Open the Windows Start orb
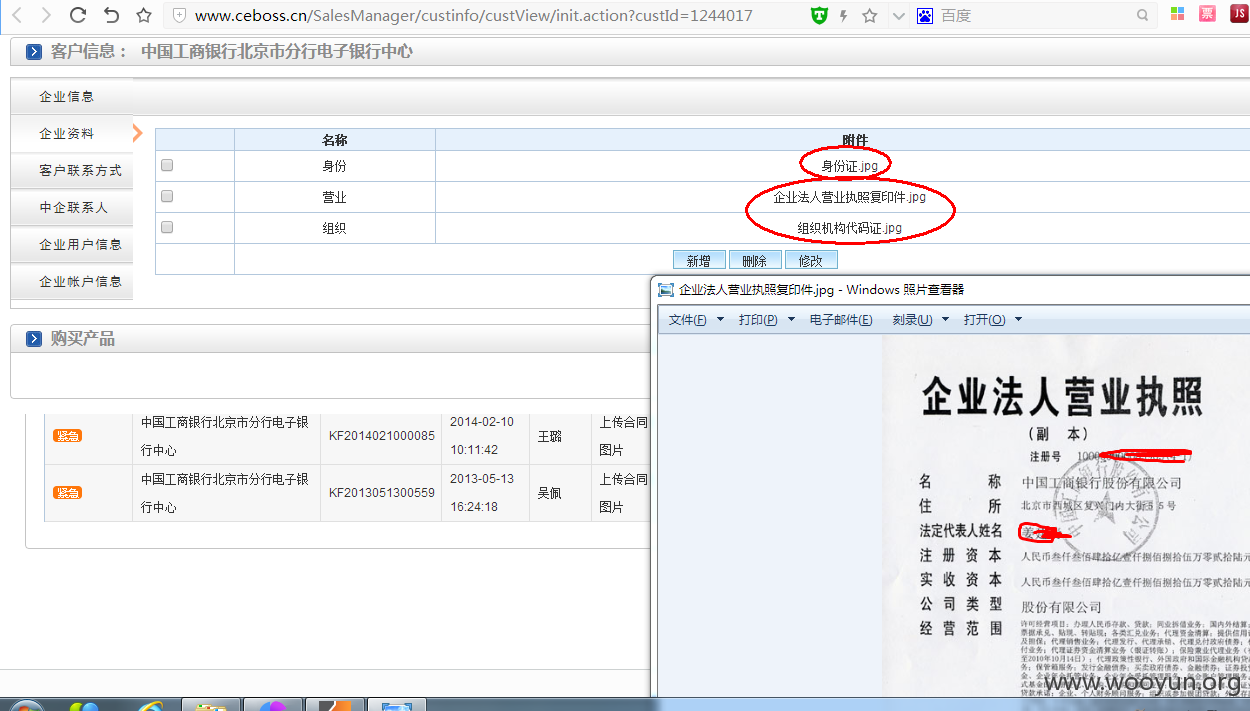The height and width of the screenshot is (711, 1250). coord(27,704)
